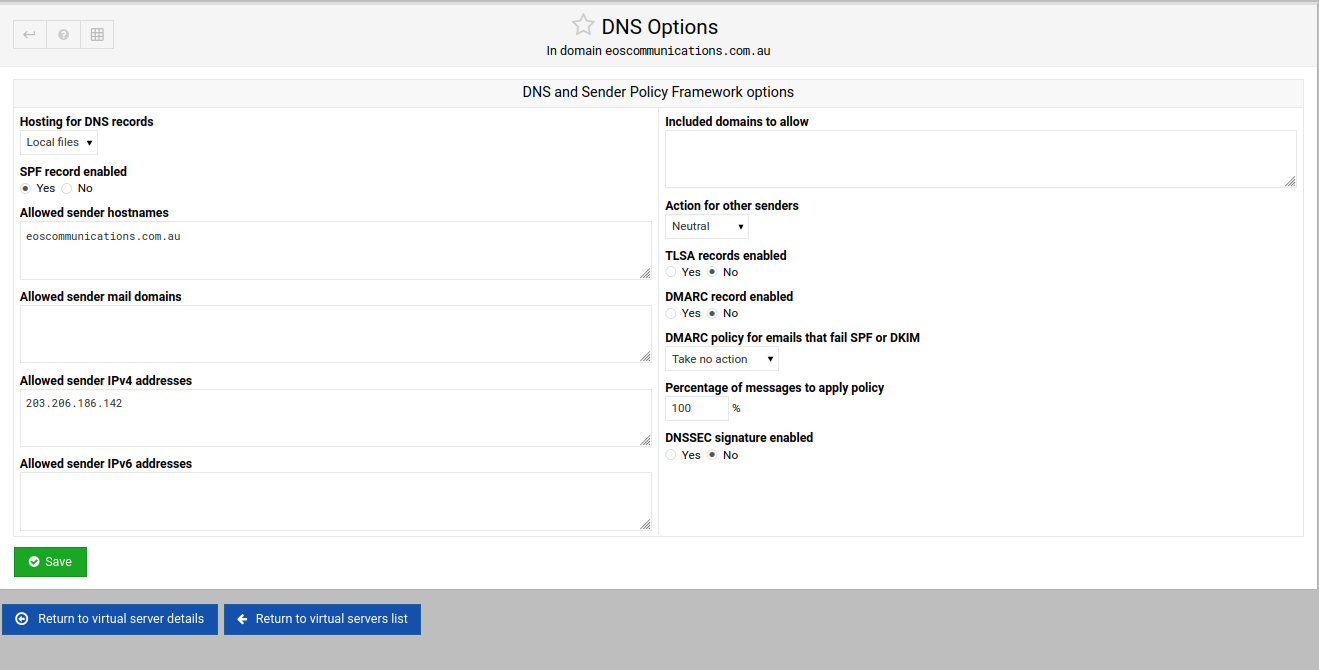The width and height of the screenshot is (1319, 670).
Task: Click the domain name eoscommunications.com.au in title
Action: click(x=688, y=50)
